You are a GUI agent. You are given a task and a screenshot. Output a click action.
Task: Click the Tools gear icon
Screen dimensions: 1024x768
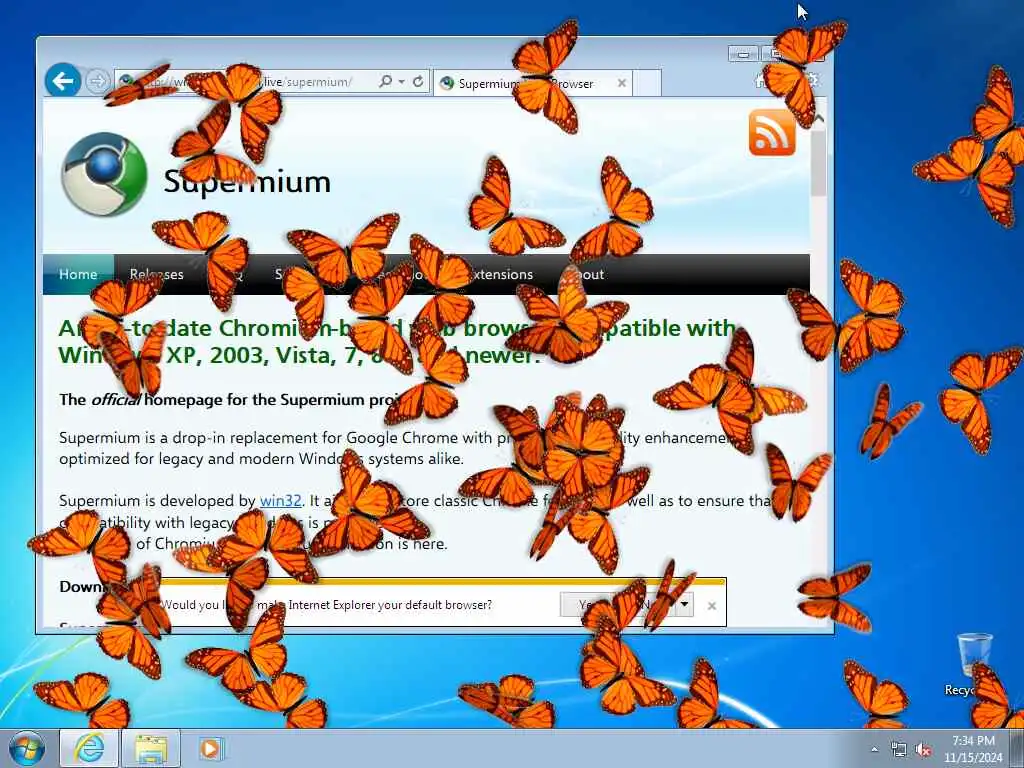tap(811, 80)
